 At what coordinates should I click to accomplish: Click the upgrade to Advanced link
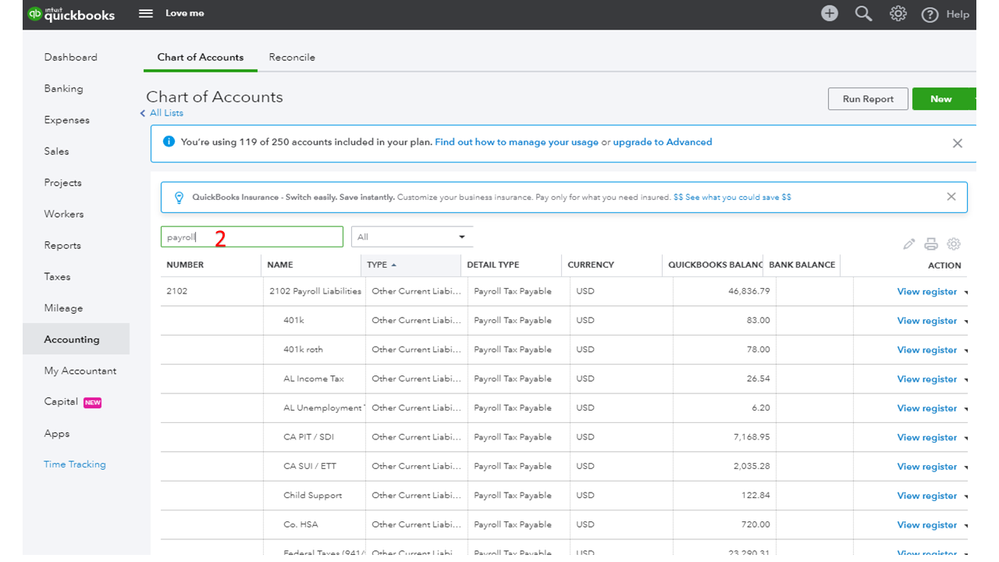coord(662,142)
